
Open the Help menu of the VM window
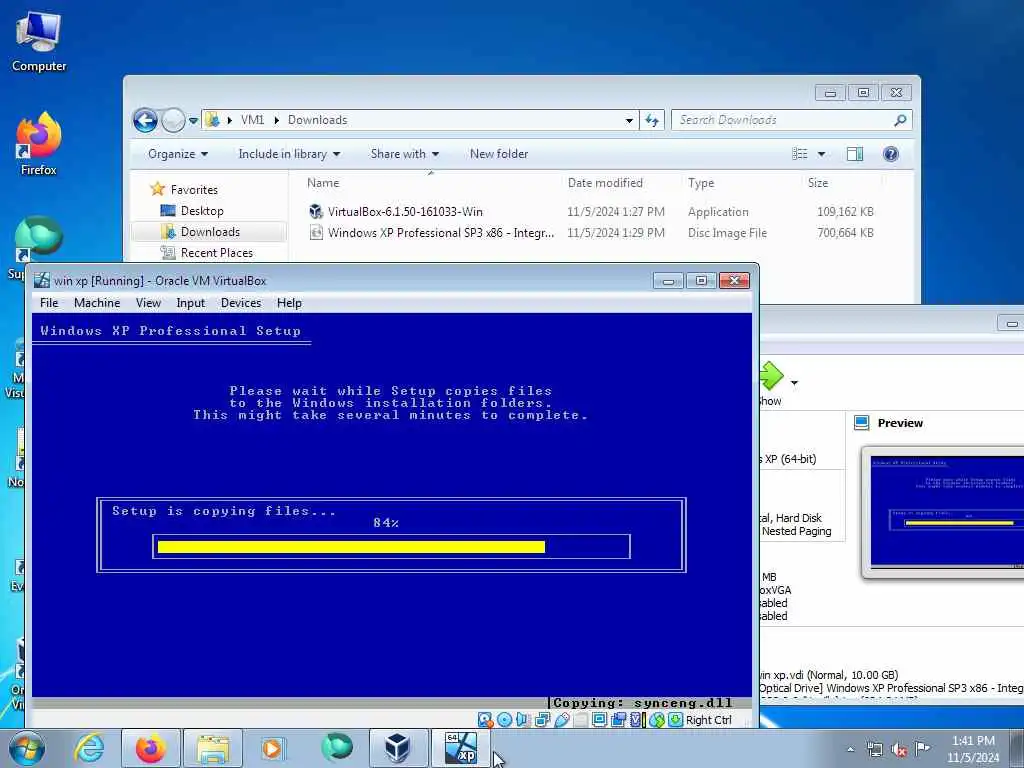click(289, 303)
